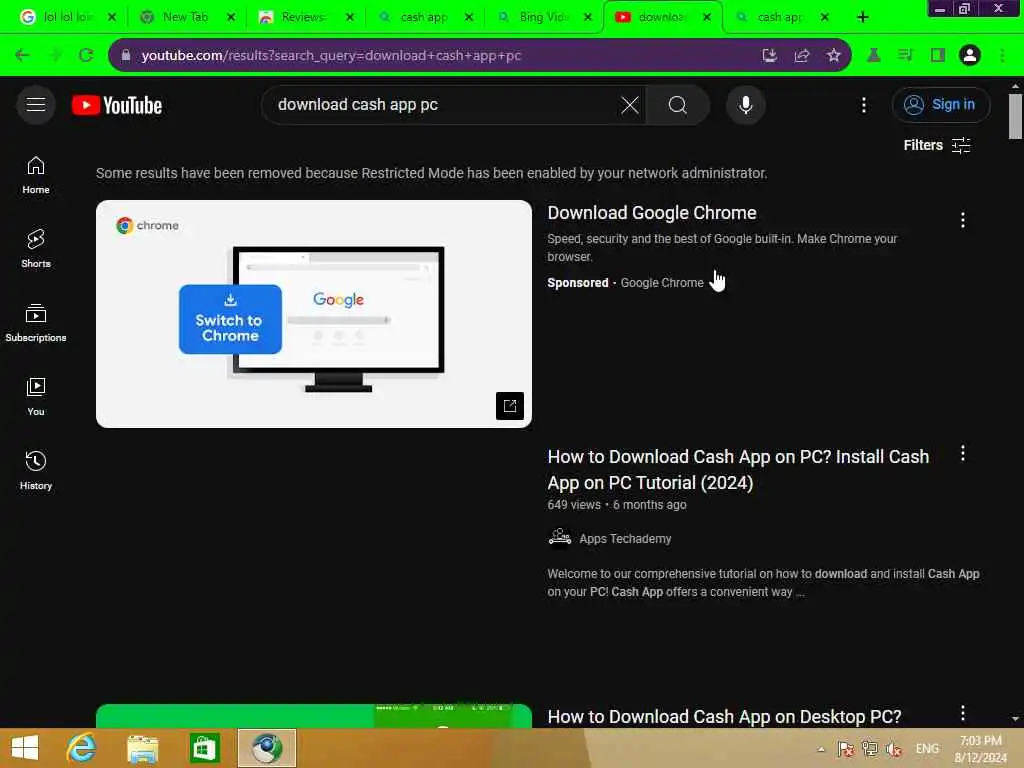Launch Internet Explorer from taskbar
Image resolution: width=1024 pixels, height=768 pixels.
pyautogui.click(x=81, y=748)
